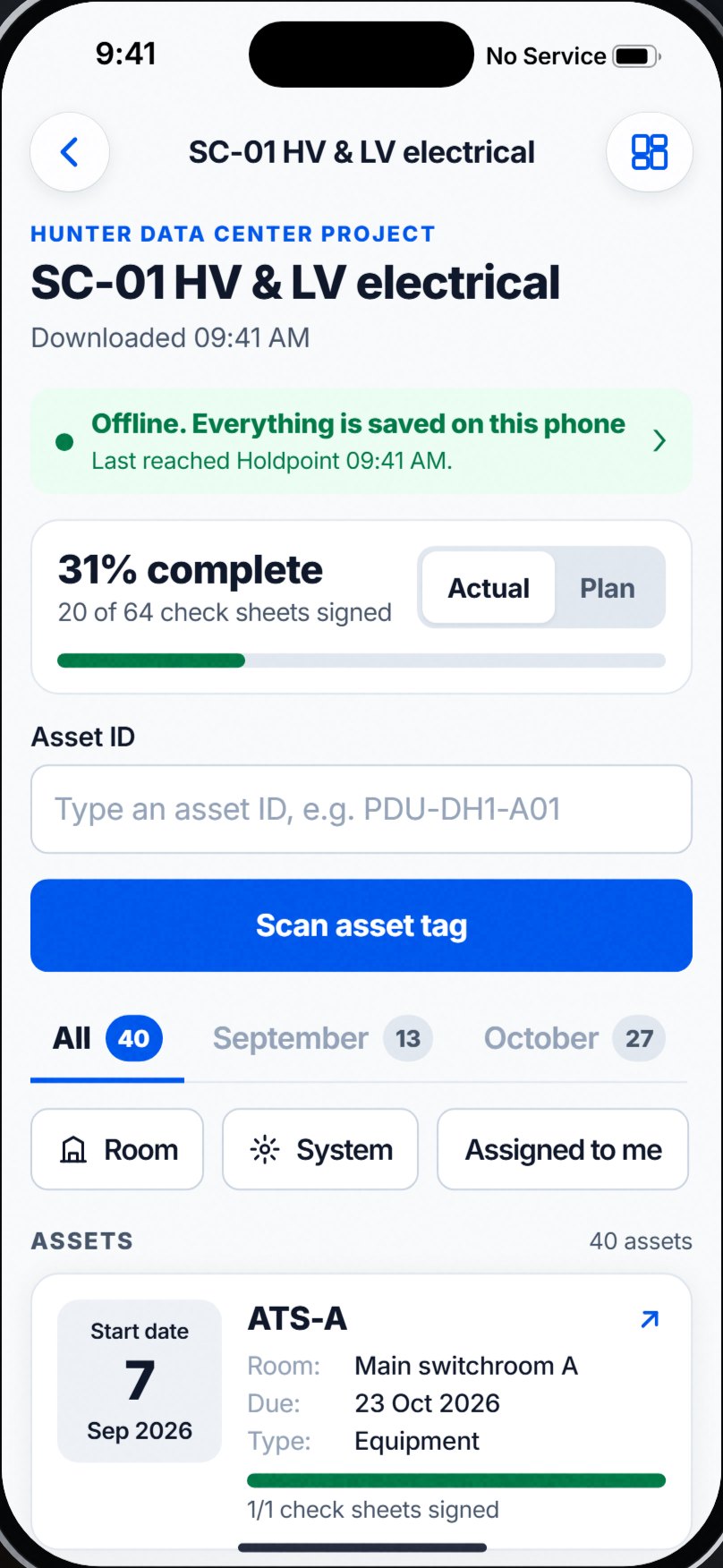
Task: Select the All assets tab
Action: click(x=107, y=1038)
